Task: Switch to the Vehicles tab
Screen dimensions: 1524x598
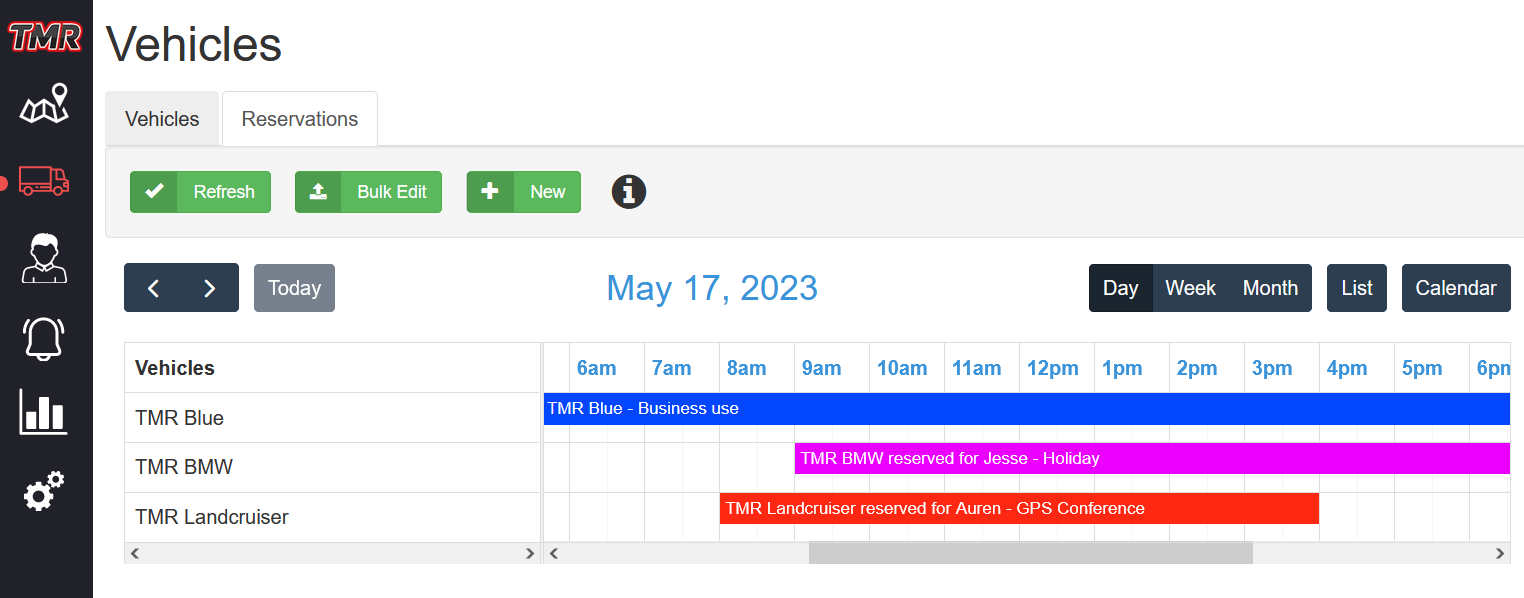Action: pyautogui.click(x=162, y=119)
